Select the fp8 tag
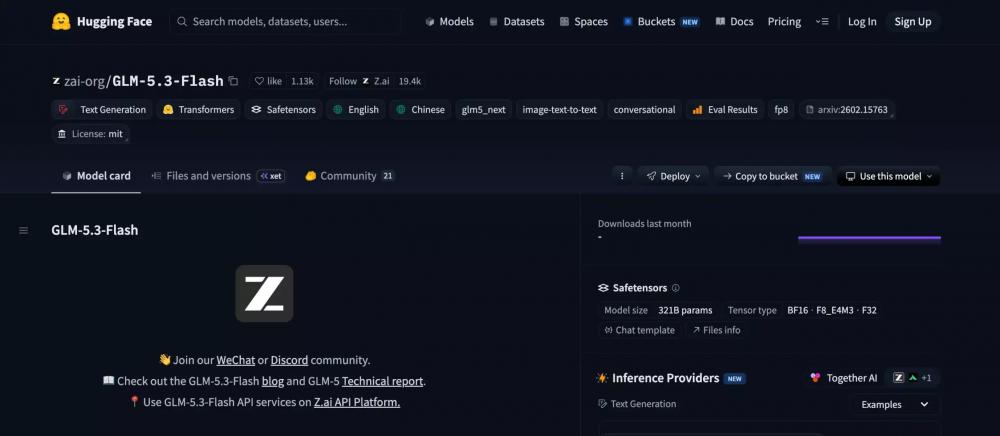Screen dimensions: 1000x436 (781, 110)
